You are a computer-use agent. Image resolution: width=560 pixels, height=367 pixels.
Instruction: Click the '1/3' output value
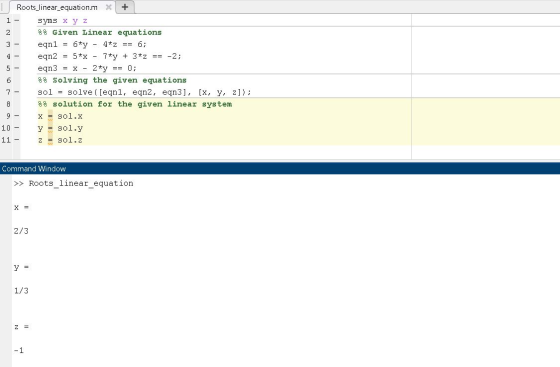coord(21,291)
